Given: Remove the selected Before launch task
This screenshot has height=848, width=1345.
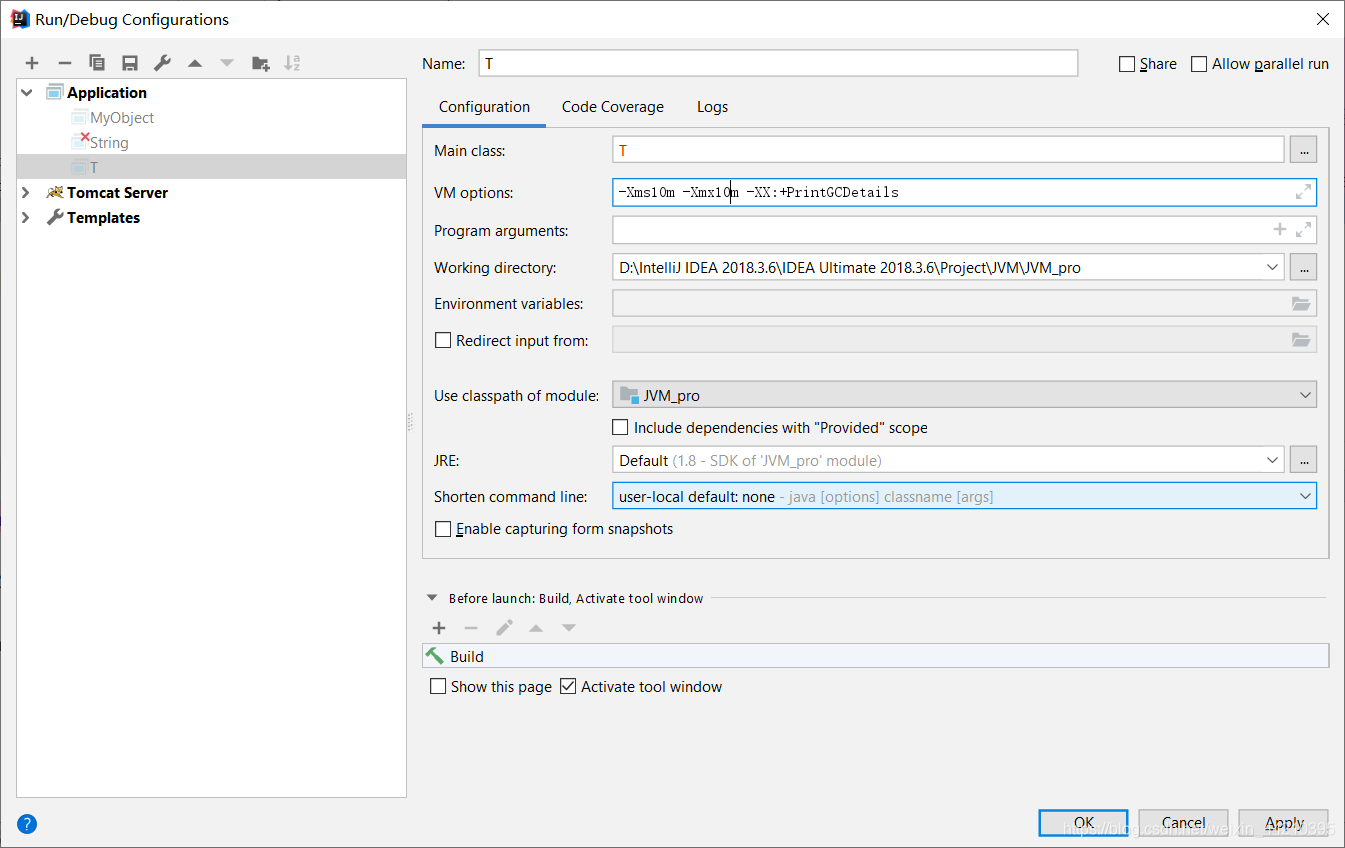Looking at the screenshot, I should 471,628.
